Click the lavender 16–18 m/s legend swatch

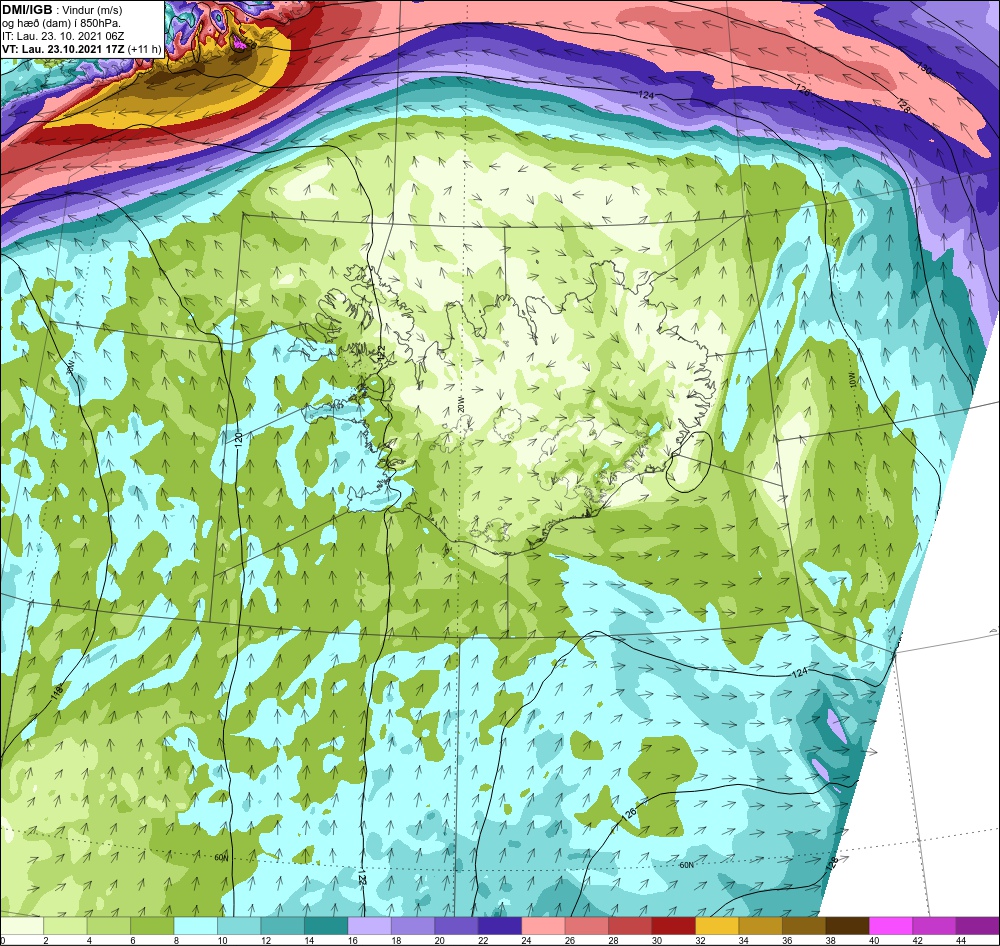pos(369,926)
